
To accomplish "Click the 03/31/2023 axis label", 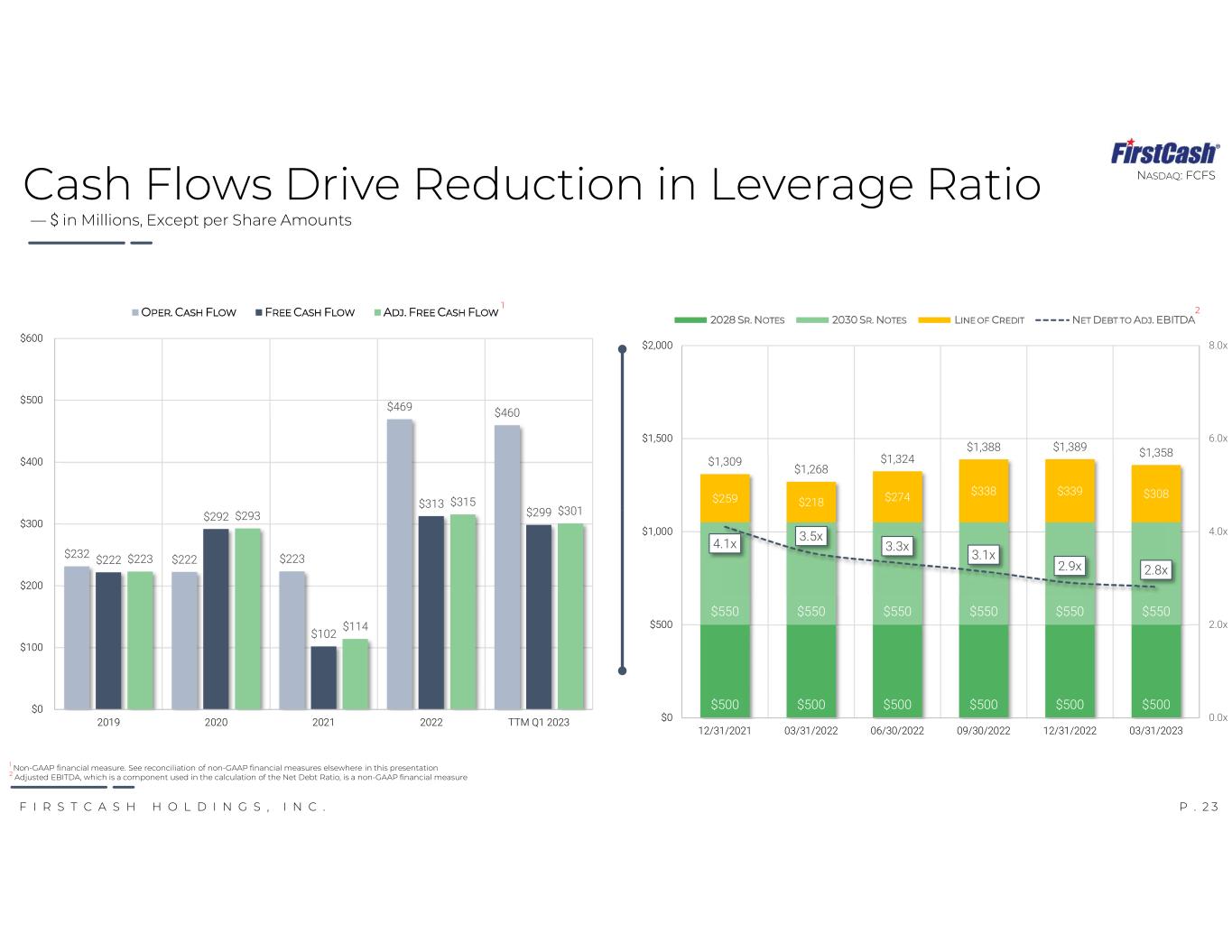I will (x=1156, y=731).
